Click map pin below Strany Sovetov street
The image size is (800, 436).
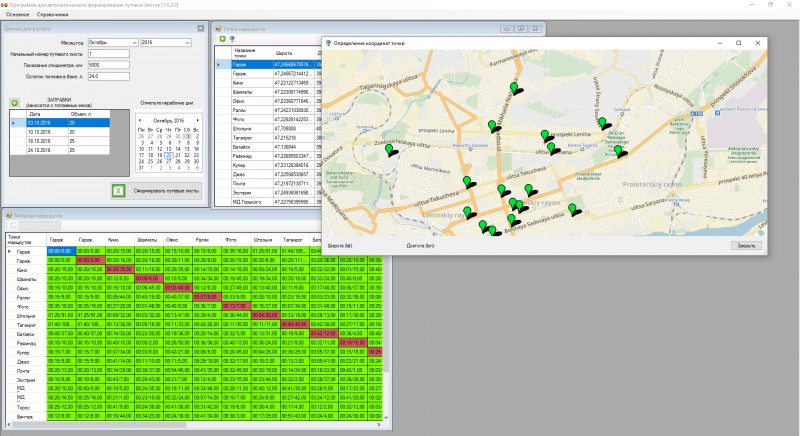(604, 123)
